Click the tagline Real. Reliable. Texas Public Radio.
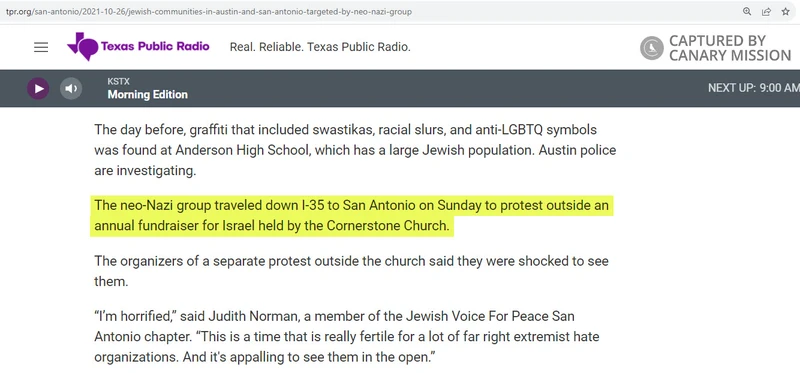This screenshot has height=373, width=800. pyautogui.click(x=320, y=47)
